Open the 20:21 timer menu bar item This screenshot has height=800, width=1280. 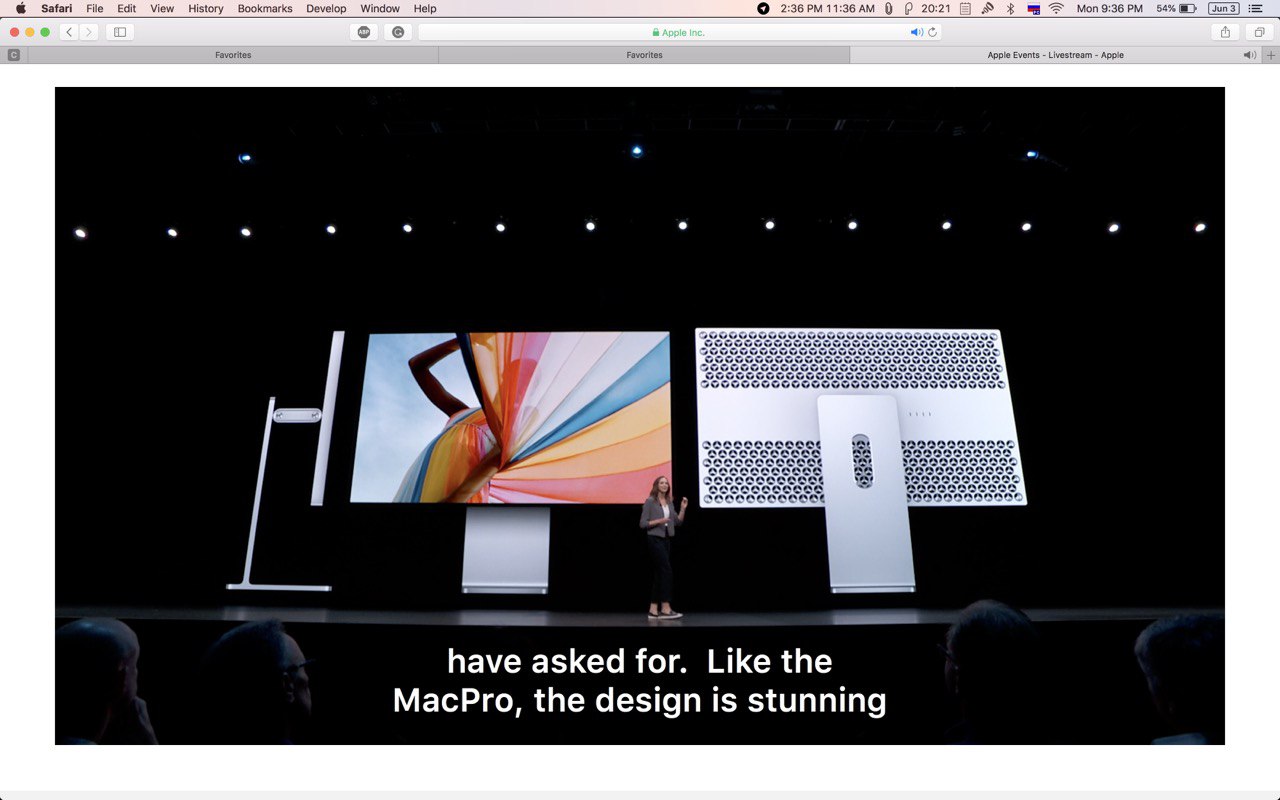coord(935,8)
